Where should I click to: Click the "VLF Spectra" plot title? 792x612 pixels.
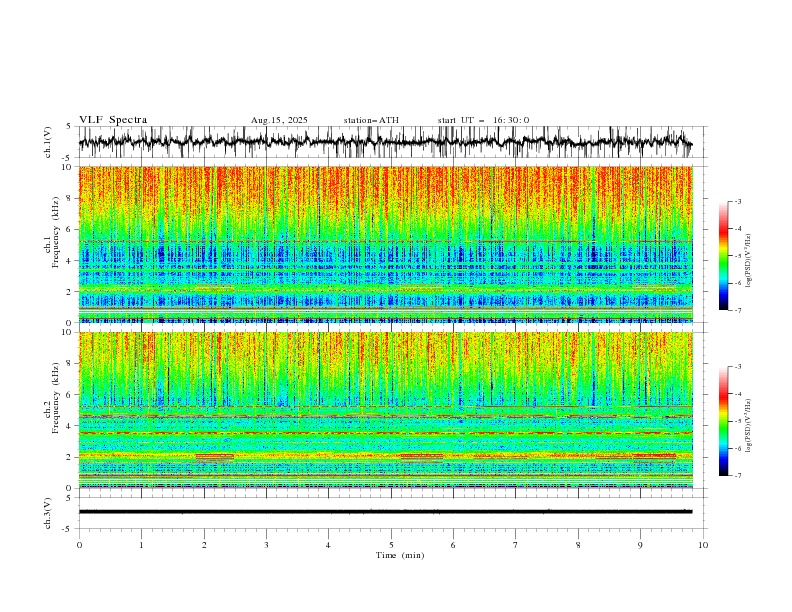(x=113, y=120)
